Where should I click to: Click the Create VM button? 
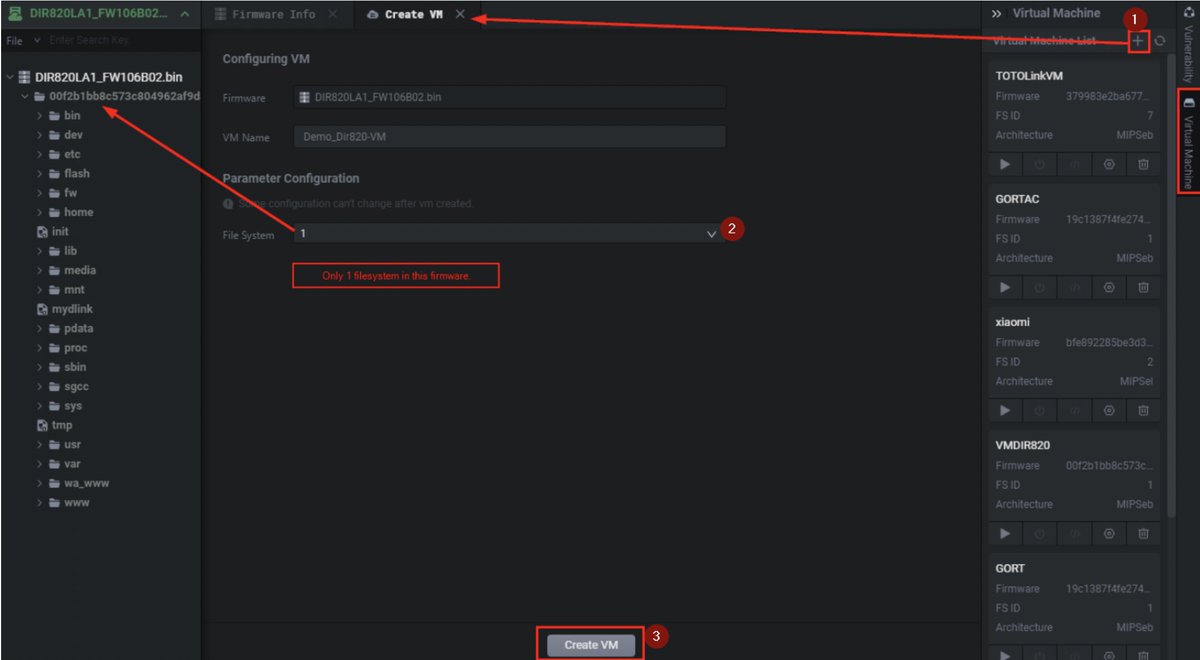[x=591, y=645]
